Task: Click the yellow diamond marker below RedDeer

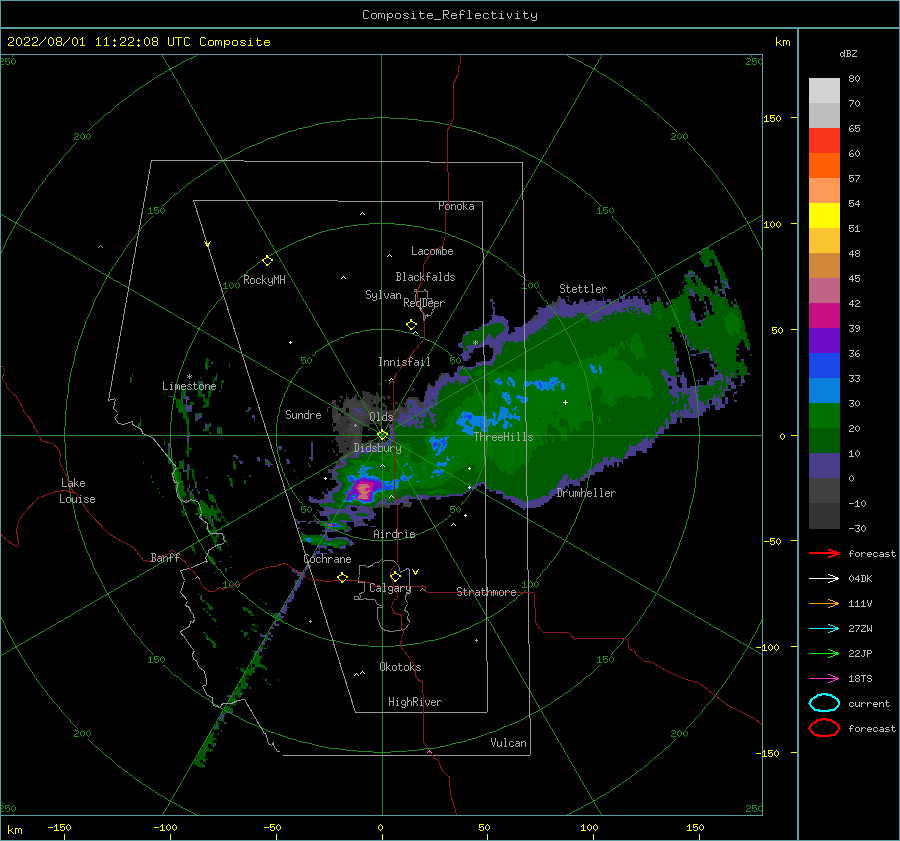Action: click(x=411, y=325)
